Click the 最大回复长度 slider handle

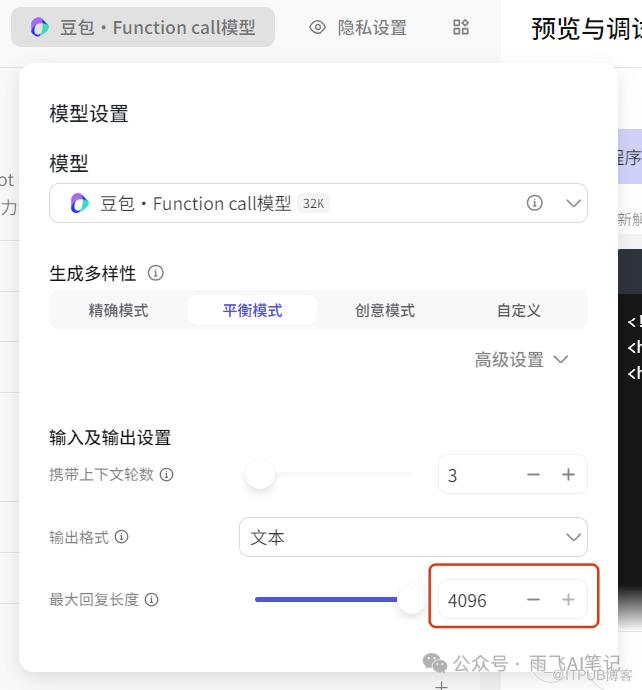[x=411, y=599]
